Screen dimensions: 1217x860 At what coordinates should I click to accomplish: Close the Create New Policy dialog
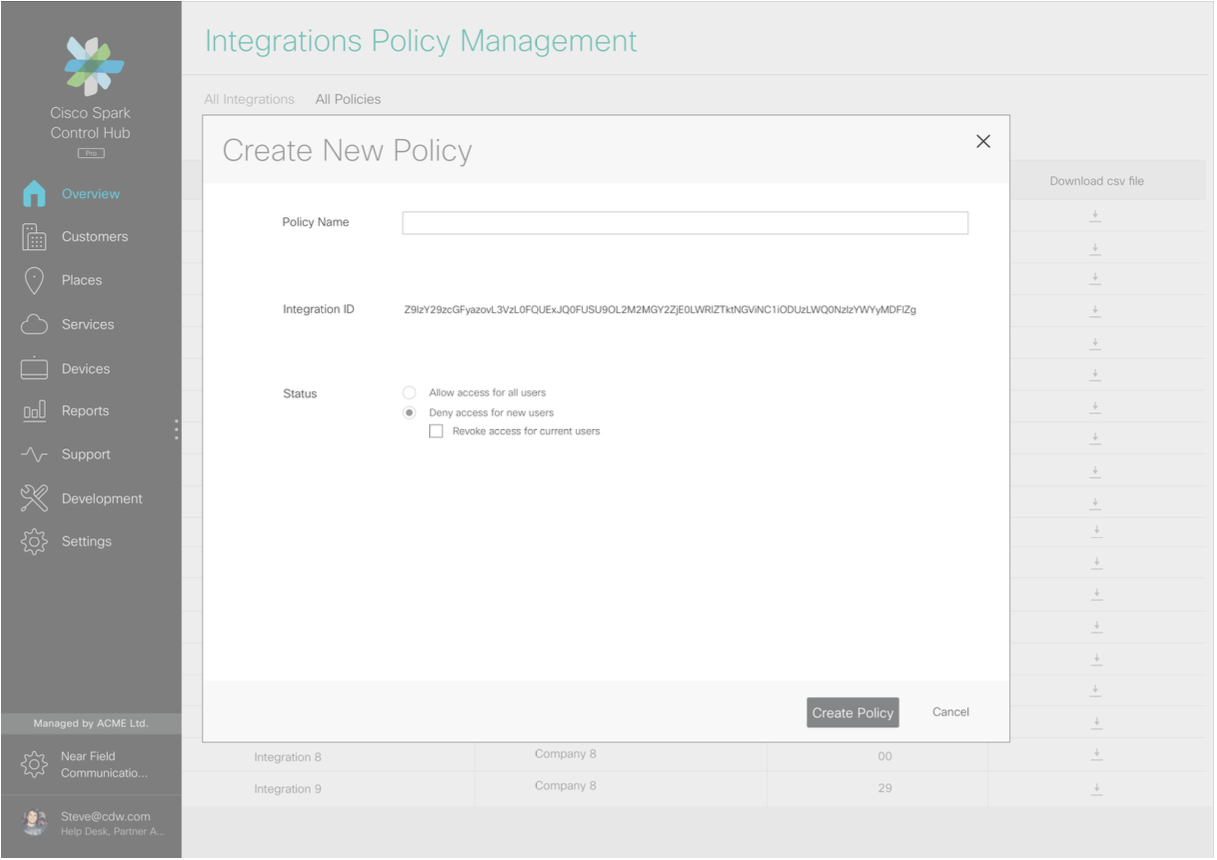pyautogui.click(x=983, y=142)
